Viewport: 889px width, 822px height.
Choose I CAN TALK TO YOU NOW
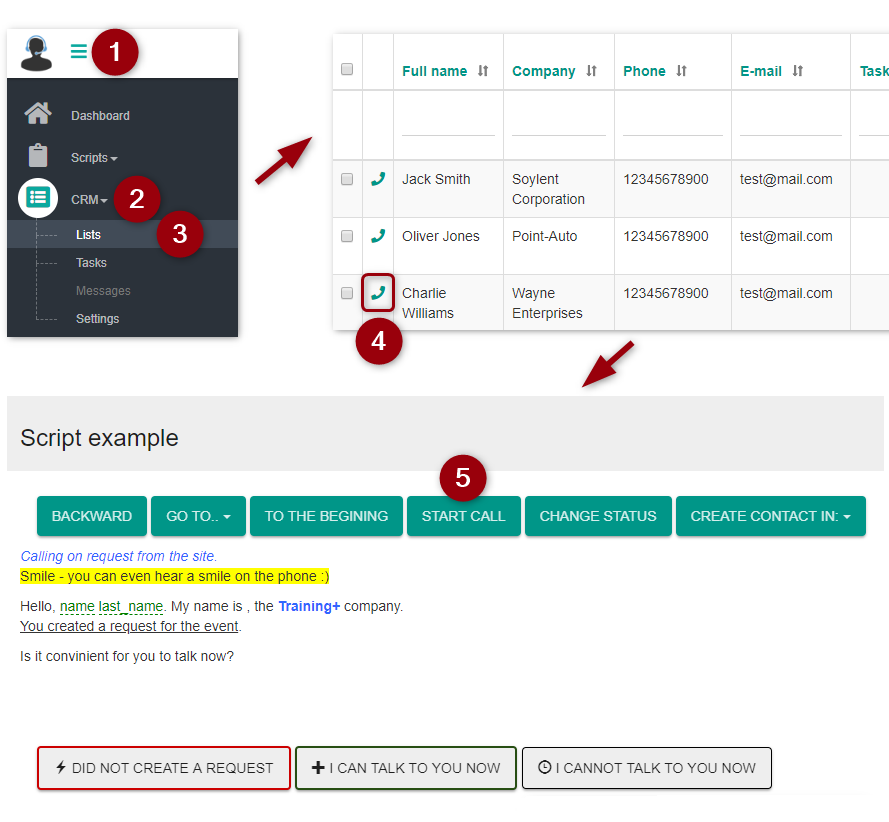coord(405,768)
